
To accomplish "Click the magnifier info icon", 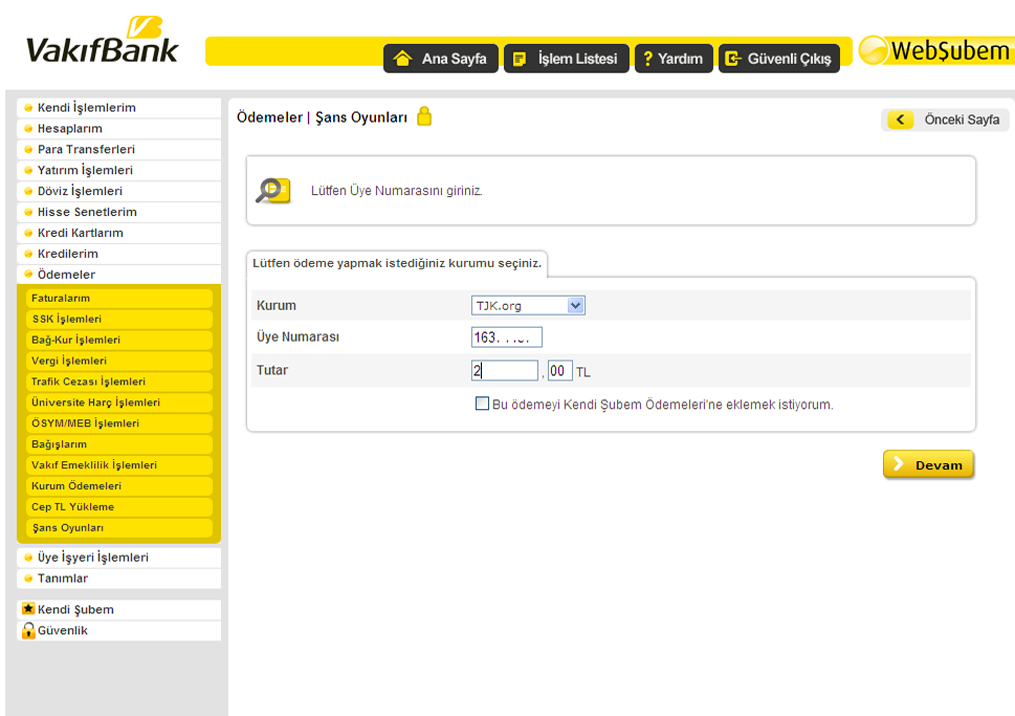I will click(x=273, y=190).
